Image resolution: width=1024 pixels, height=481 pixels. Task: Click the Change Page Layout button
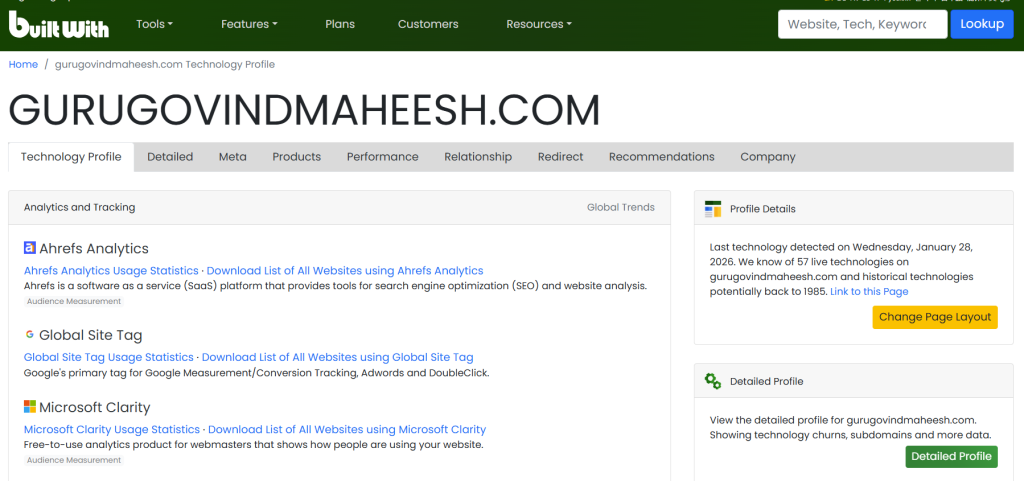pyautogui.click(x=935, y=317)
